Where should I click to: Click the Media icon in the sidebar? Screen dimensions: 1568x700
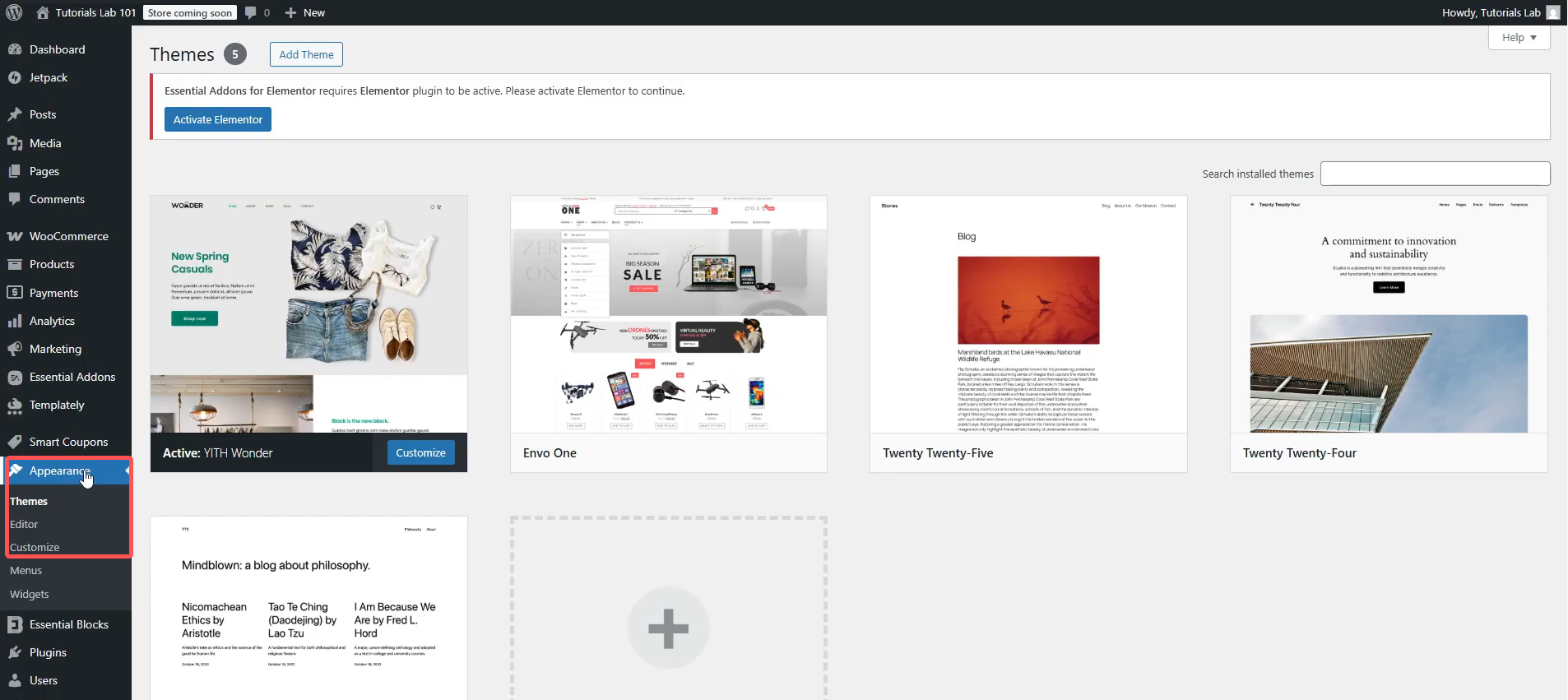point(15,143)
